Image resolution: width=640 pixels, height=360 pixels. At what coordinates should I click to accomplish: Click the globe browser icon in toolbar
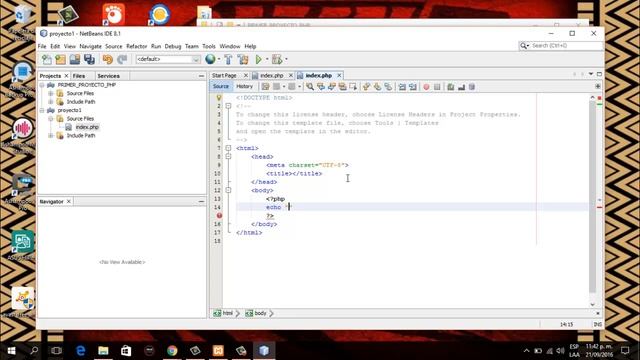(x=210, y=60)
